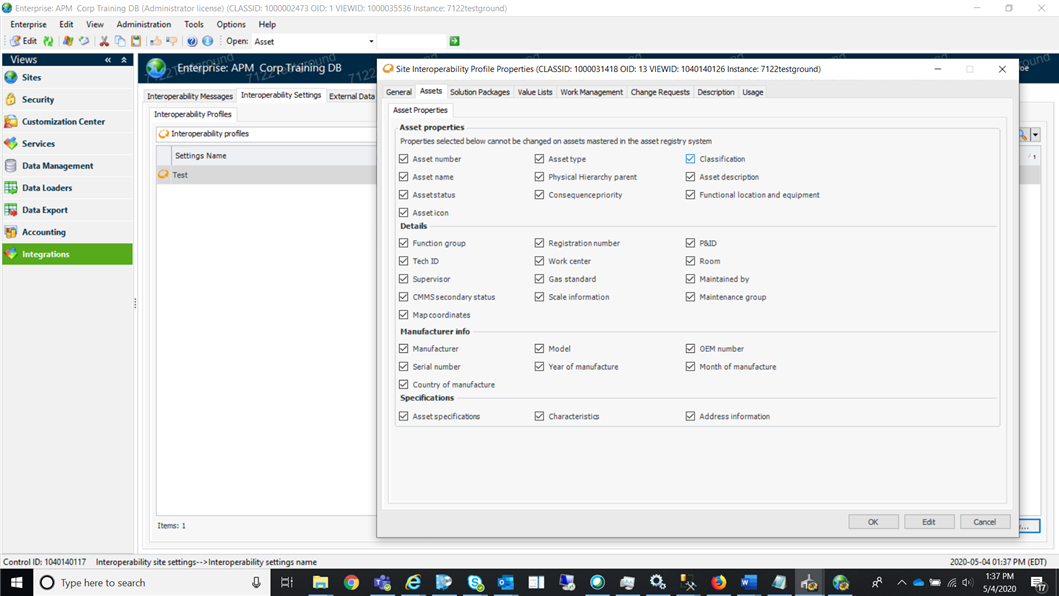Click the Edit button in dialog
Image resolution: width=1059 pixels, height=596 pixels.
pos(928,522)
